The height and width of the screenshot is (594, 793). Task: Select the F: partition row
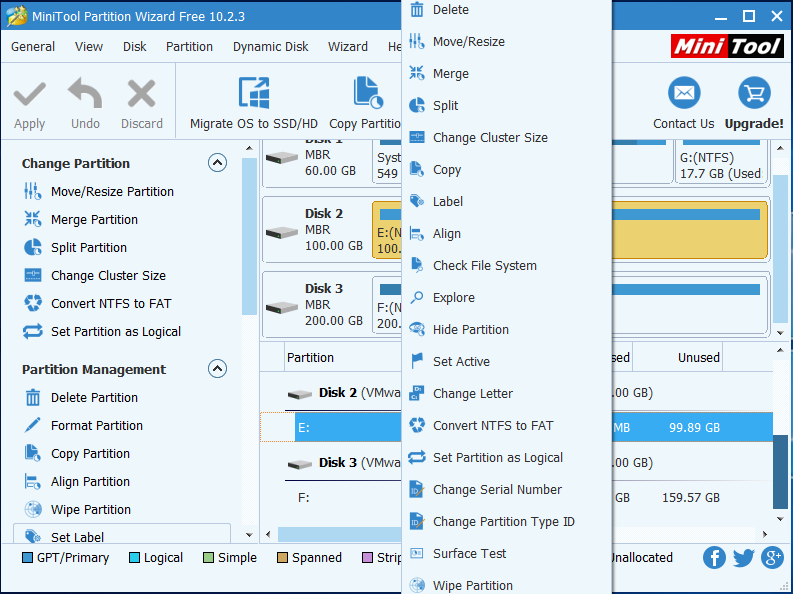(516, 497)
